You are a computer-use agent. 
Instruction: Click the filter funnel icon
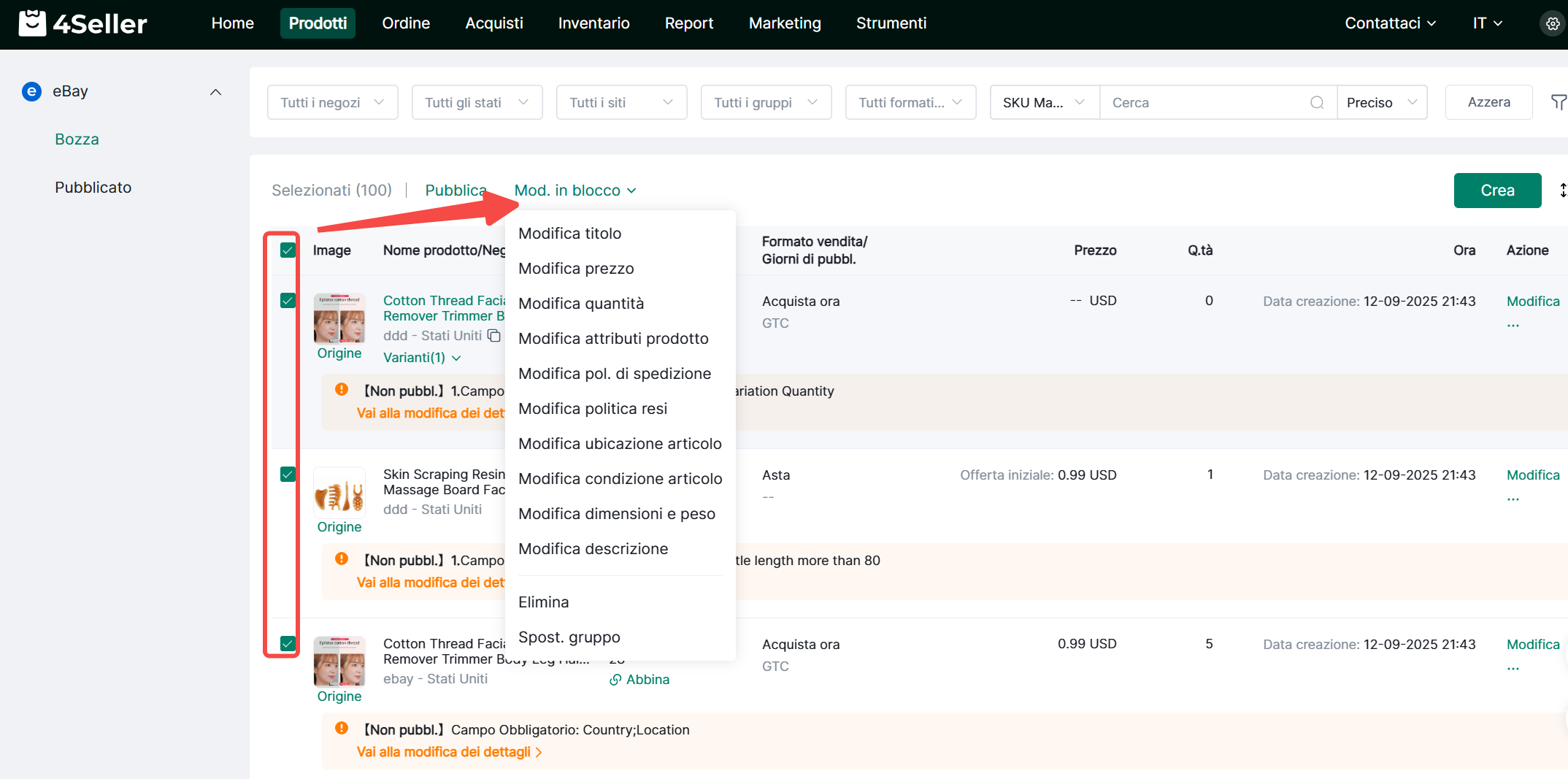pyautogui.click(x=1558, y=103)
